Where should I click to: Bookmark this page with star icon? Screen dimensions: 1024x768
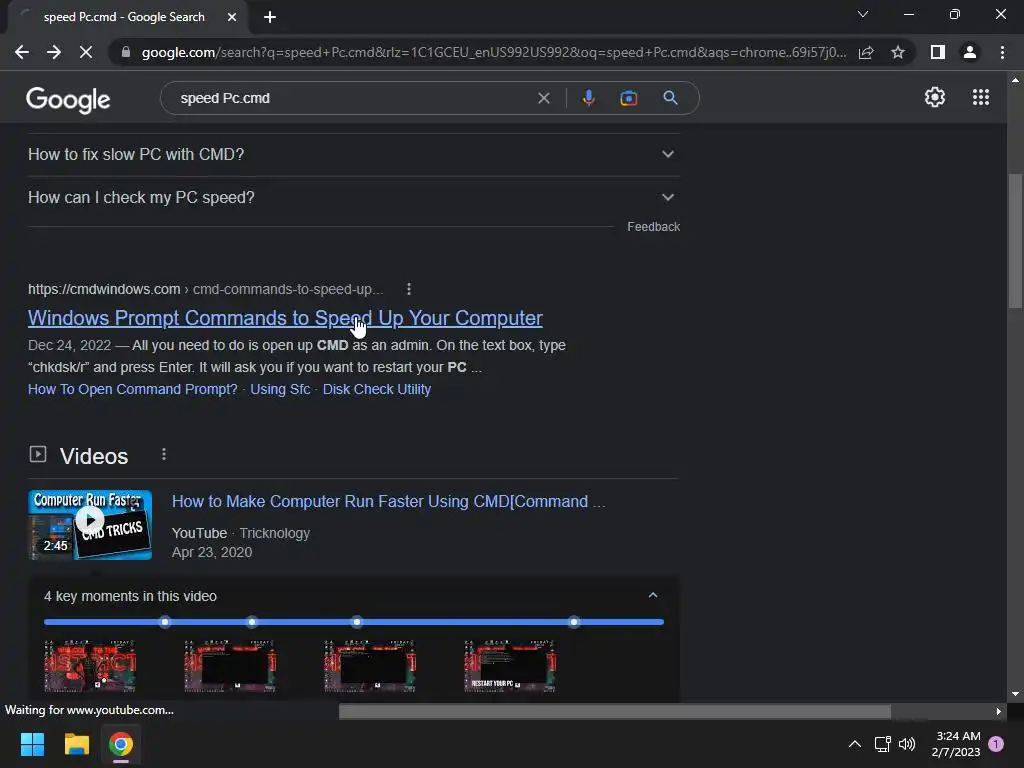(898, 52)
